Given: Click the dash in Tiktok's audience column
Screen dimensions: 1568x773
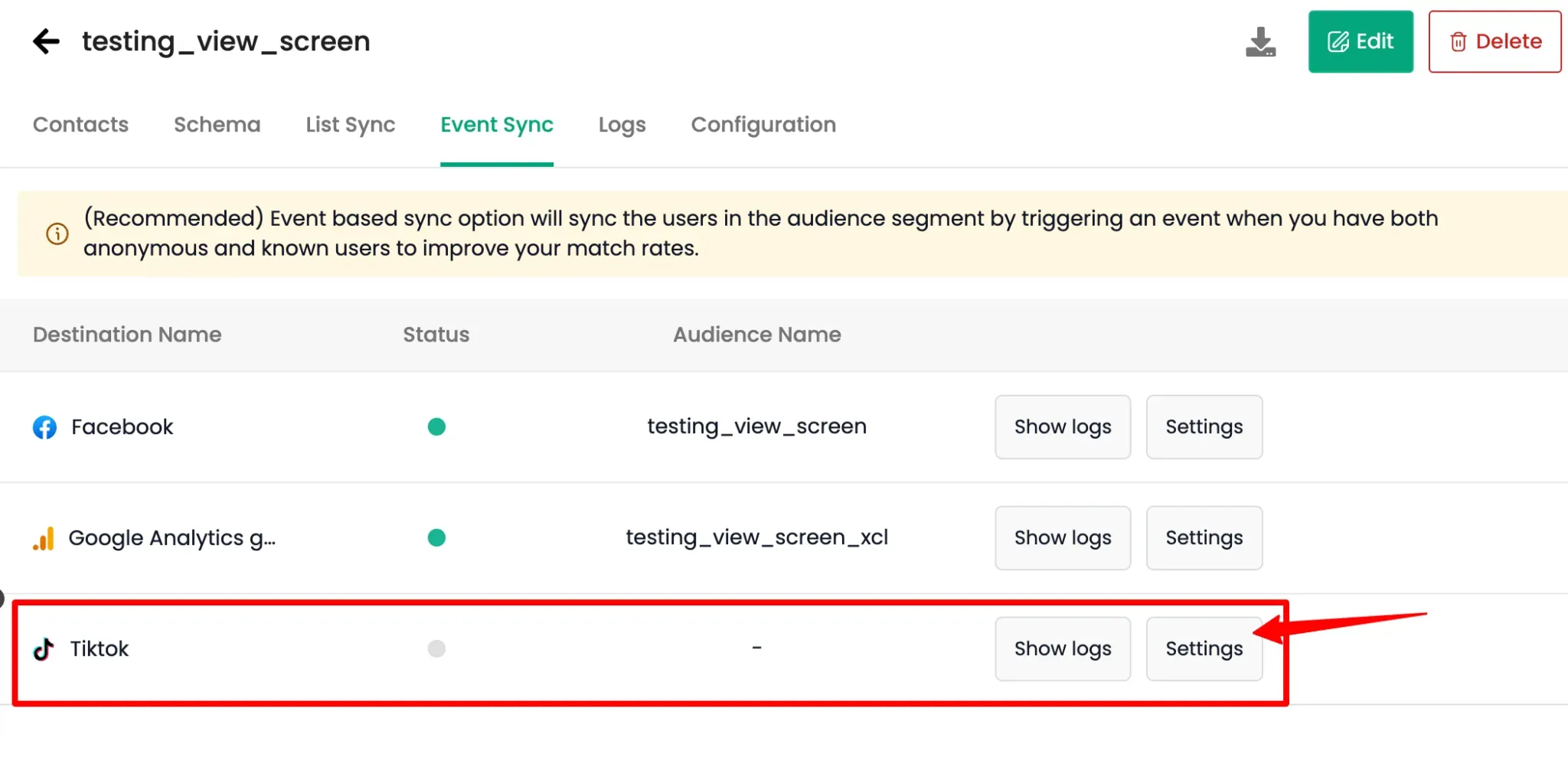Looking at the screenshot, I should (x=756, y=647).
